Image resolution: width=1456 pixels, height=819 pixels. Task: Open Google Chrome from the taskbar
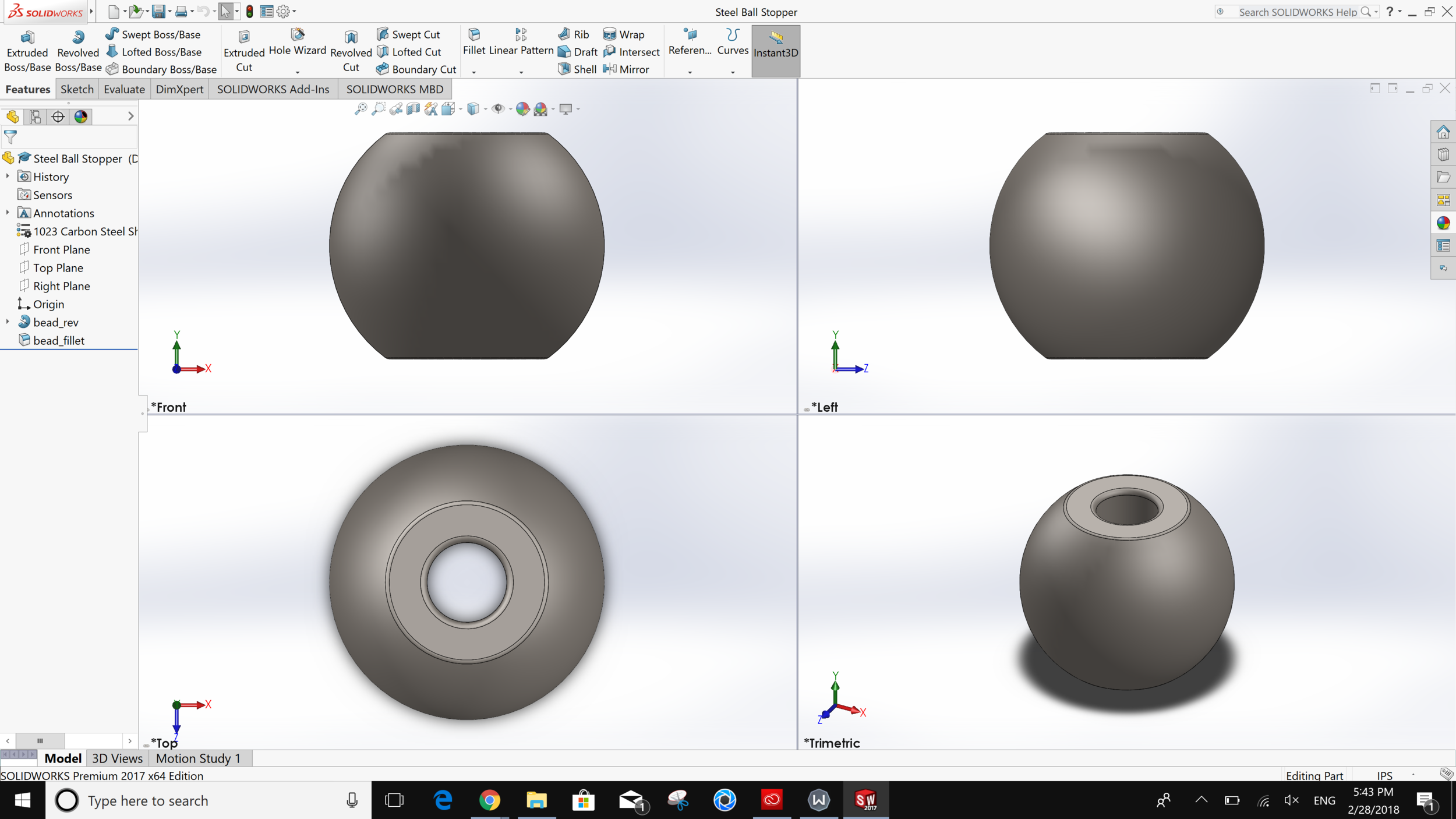coord(490,800)
